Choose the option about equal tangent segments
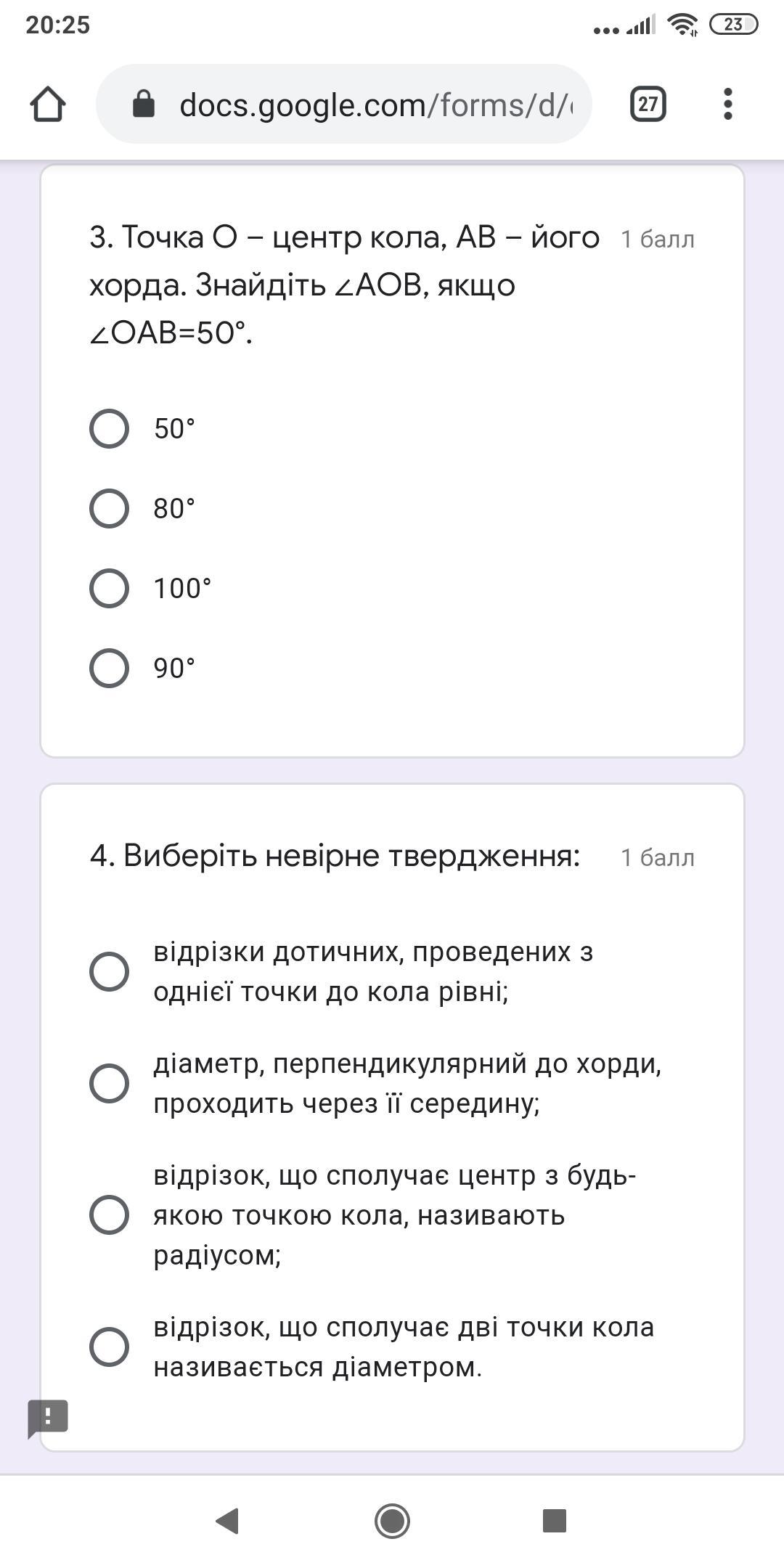This screenshot has width=784, height=1568. tap(110, 971)
